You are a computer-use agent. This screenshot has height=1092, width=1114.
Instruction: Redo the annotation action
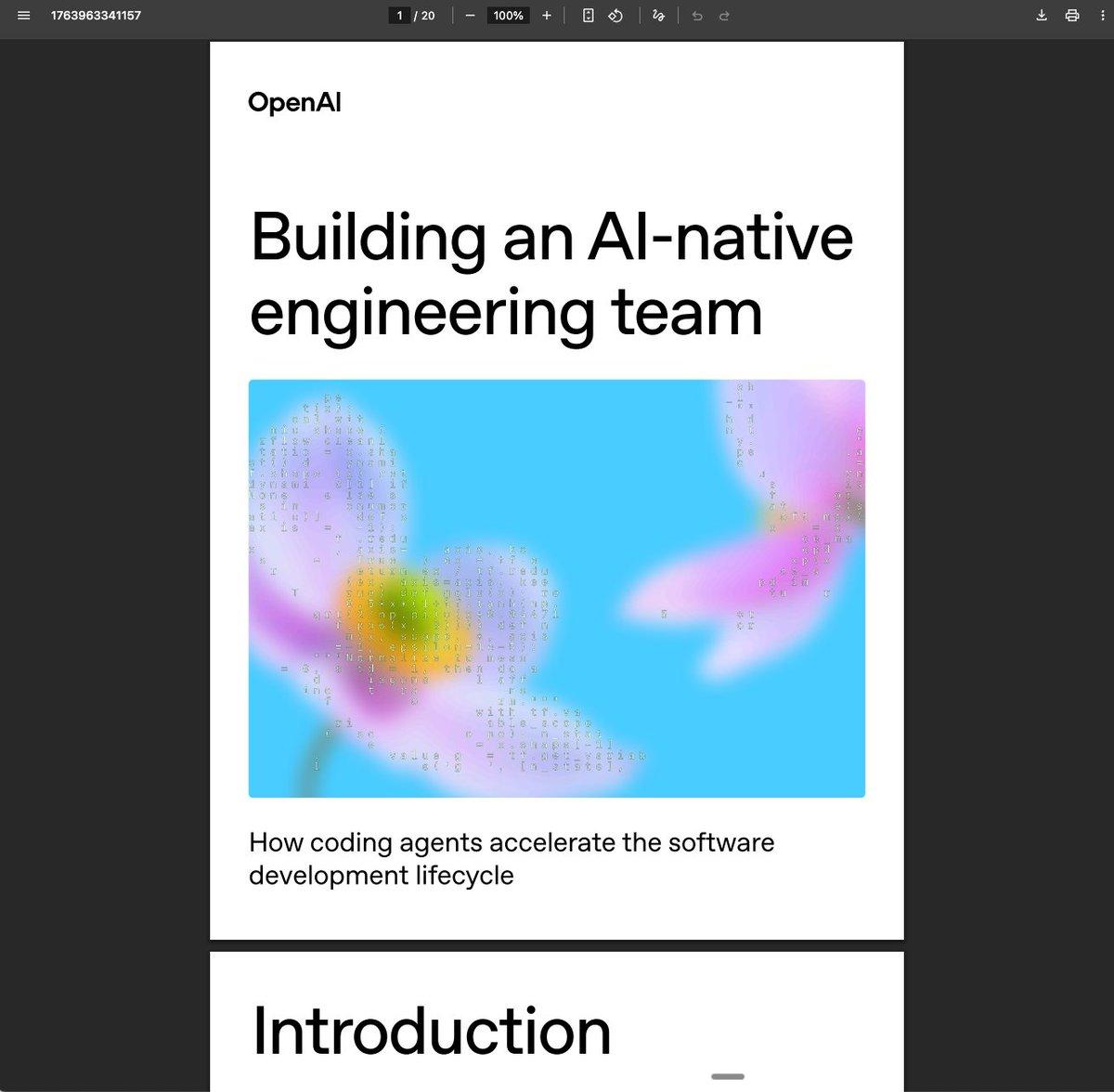(x=723, y=15)
